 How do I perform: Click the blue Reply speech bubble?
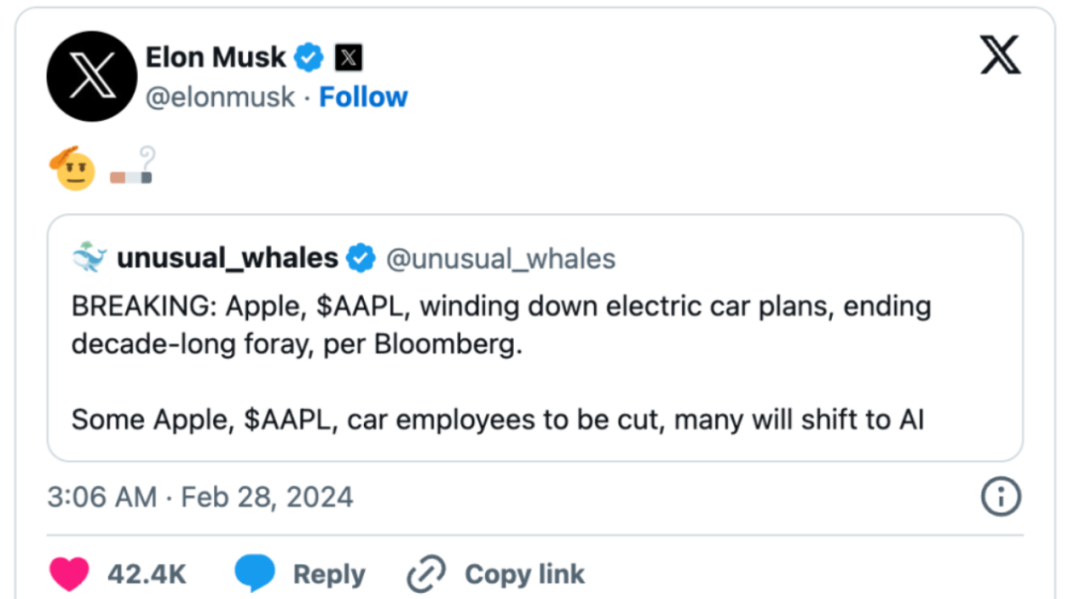pos(255,574)
